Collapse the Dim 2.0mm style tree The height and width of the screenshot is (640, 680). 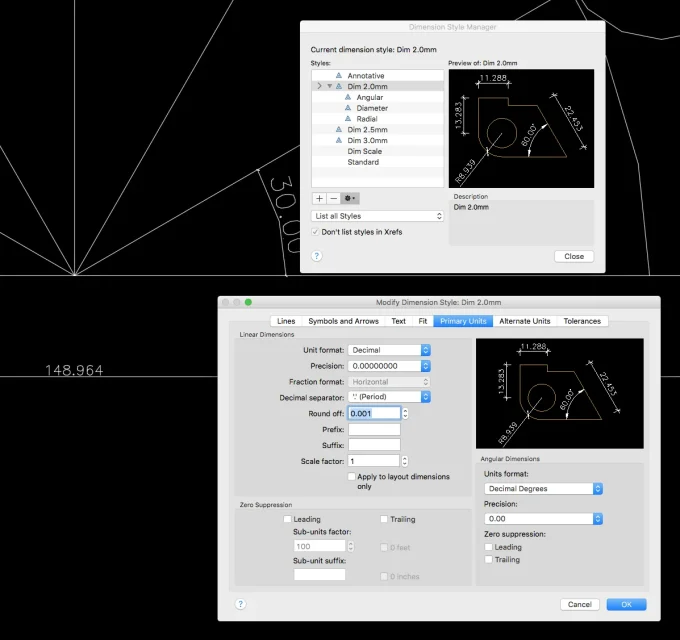pyautogui.click(x=330, y=86)
